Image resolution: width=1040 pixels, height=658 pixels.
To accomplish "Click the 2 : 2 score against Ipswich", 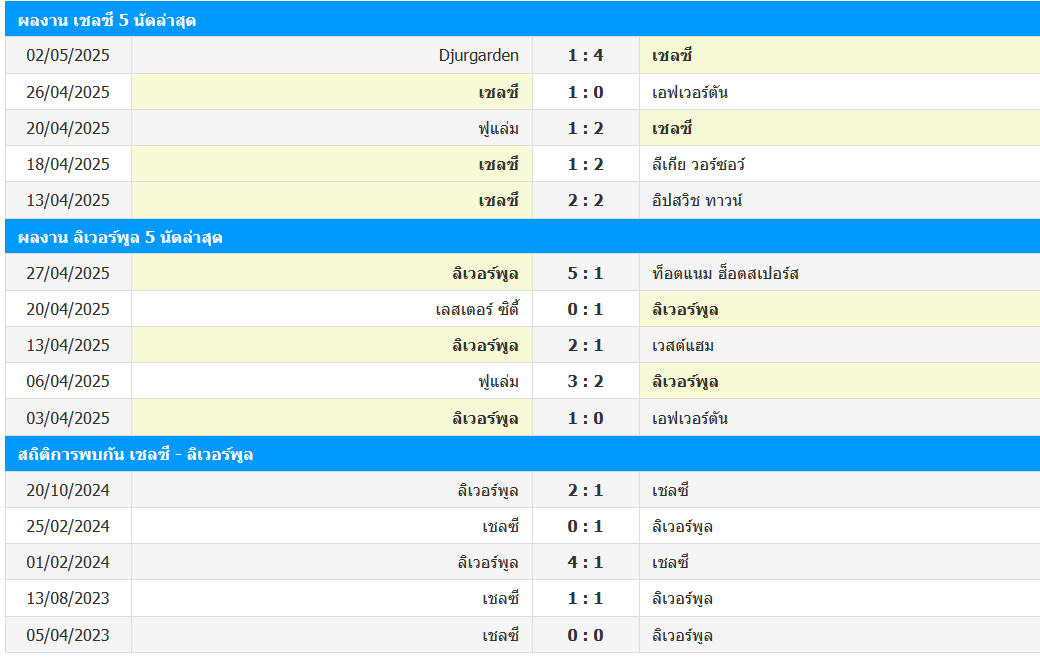I will pyautogui.click(x=585, y=200).
